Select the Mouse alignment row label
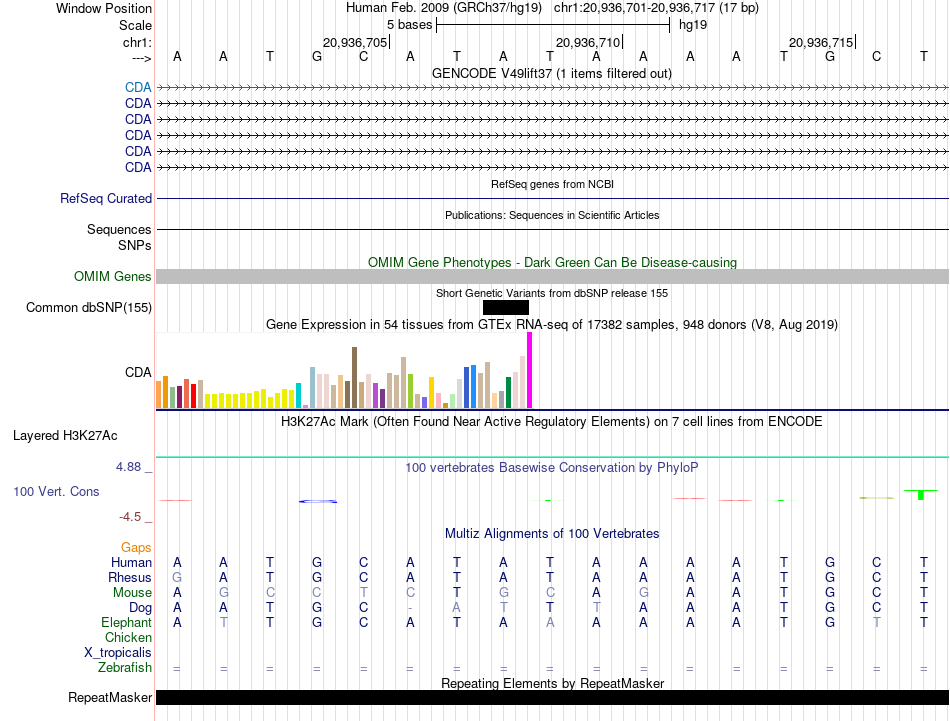The width and height of the screenshot is (950, 721). coord(132,593)
